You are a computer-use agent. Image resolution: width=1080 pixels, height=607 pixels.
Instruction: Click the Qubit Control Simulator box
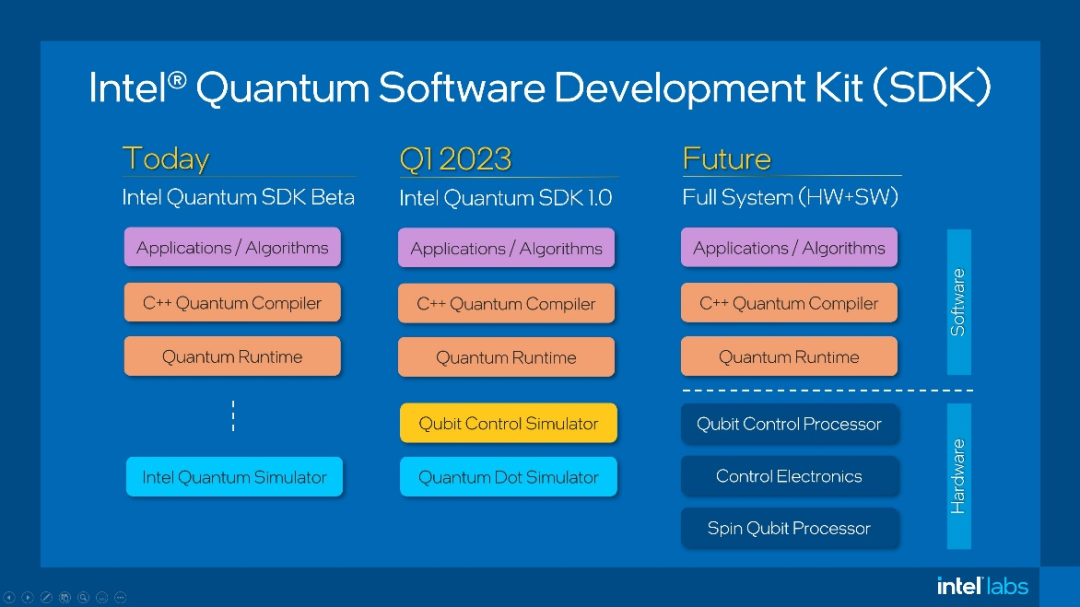508,423
